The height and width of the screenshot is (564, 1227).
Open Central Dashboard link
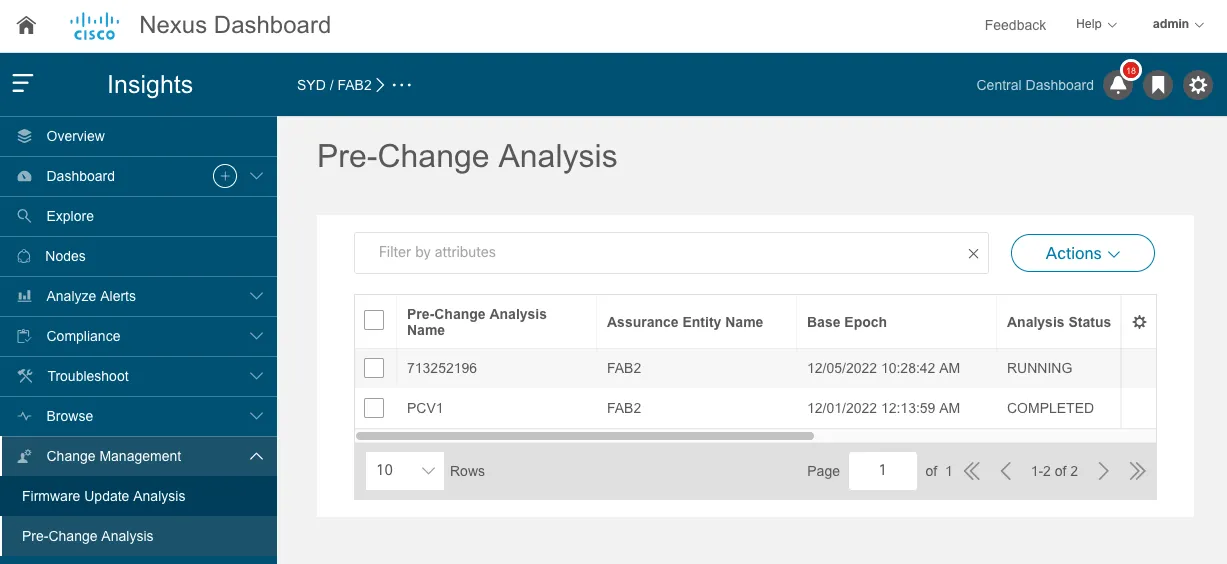(1035, 85)
